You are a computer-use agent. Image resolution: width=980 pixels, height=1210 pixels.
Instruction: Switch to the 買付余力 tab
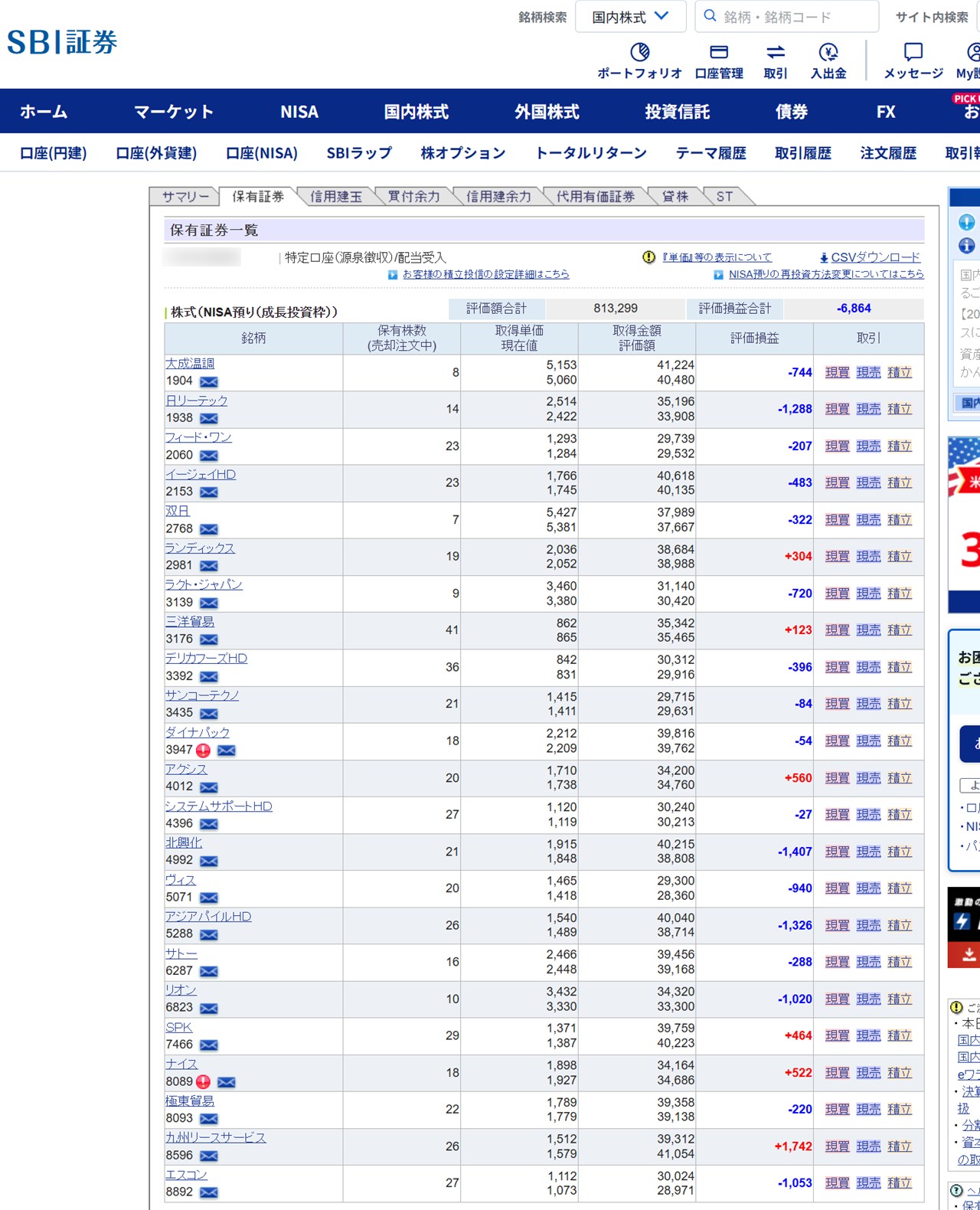[x=414, y=197]
